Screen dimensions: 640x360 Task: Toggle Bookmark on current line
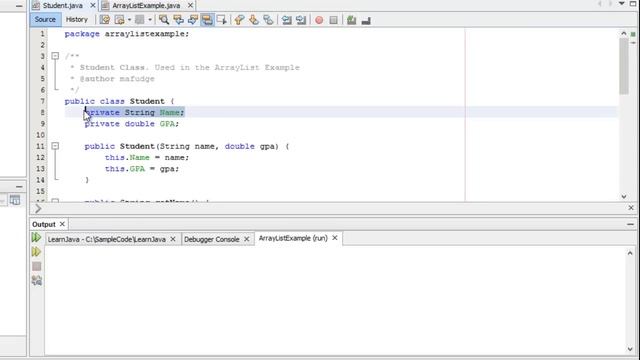point(268,20)
